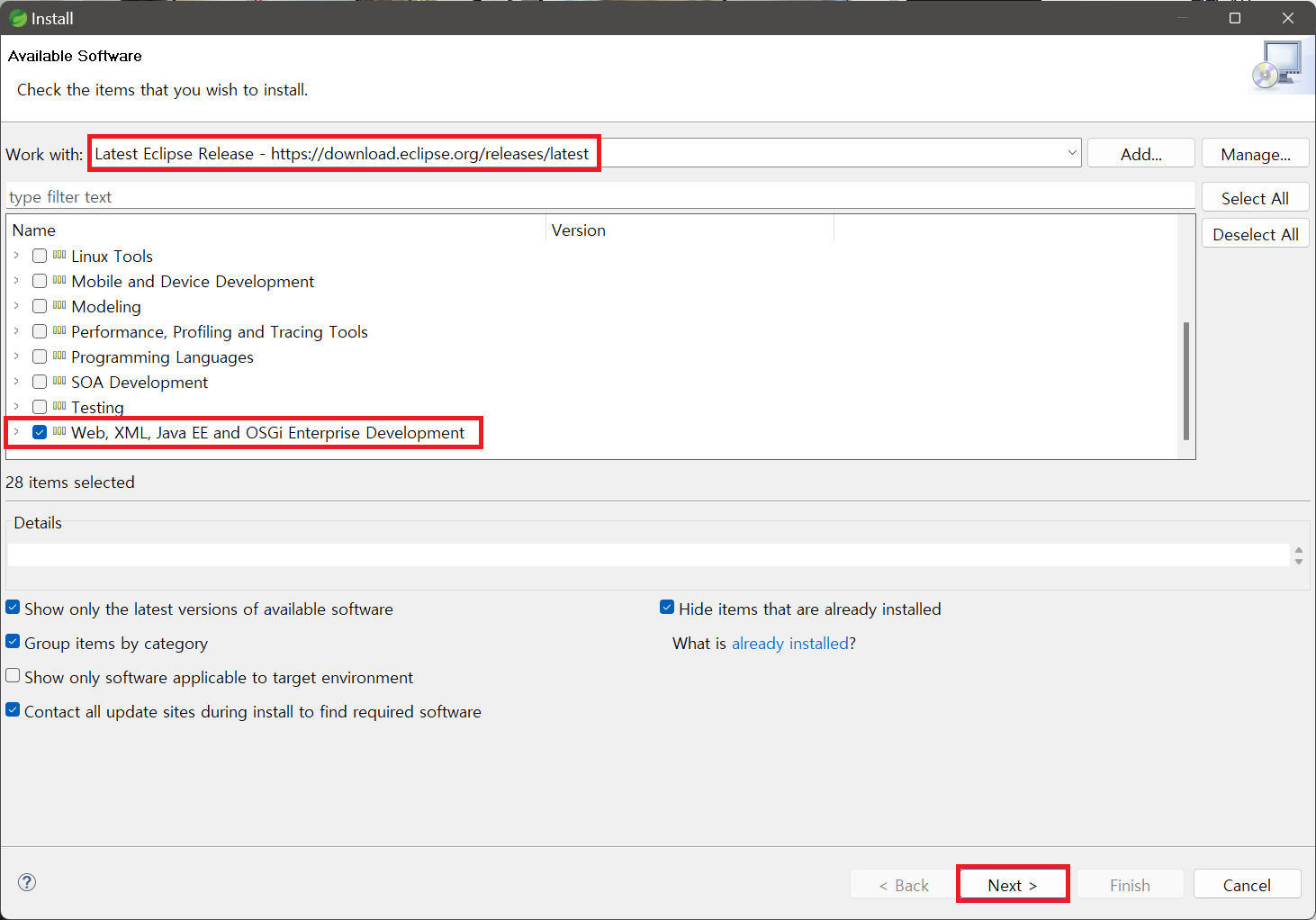1316x920 pixels.
Task: Select the SOA Development row text
Action: point(140,383)
